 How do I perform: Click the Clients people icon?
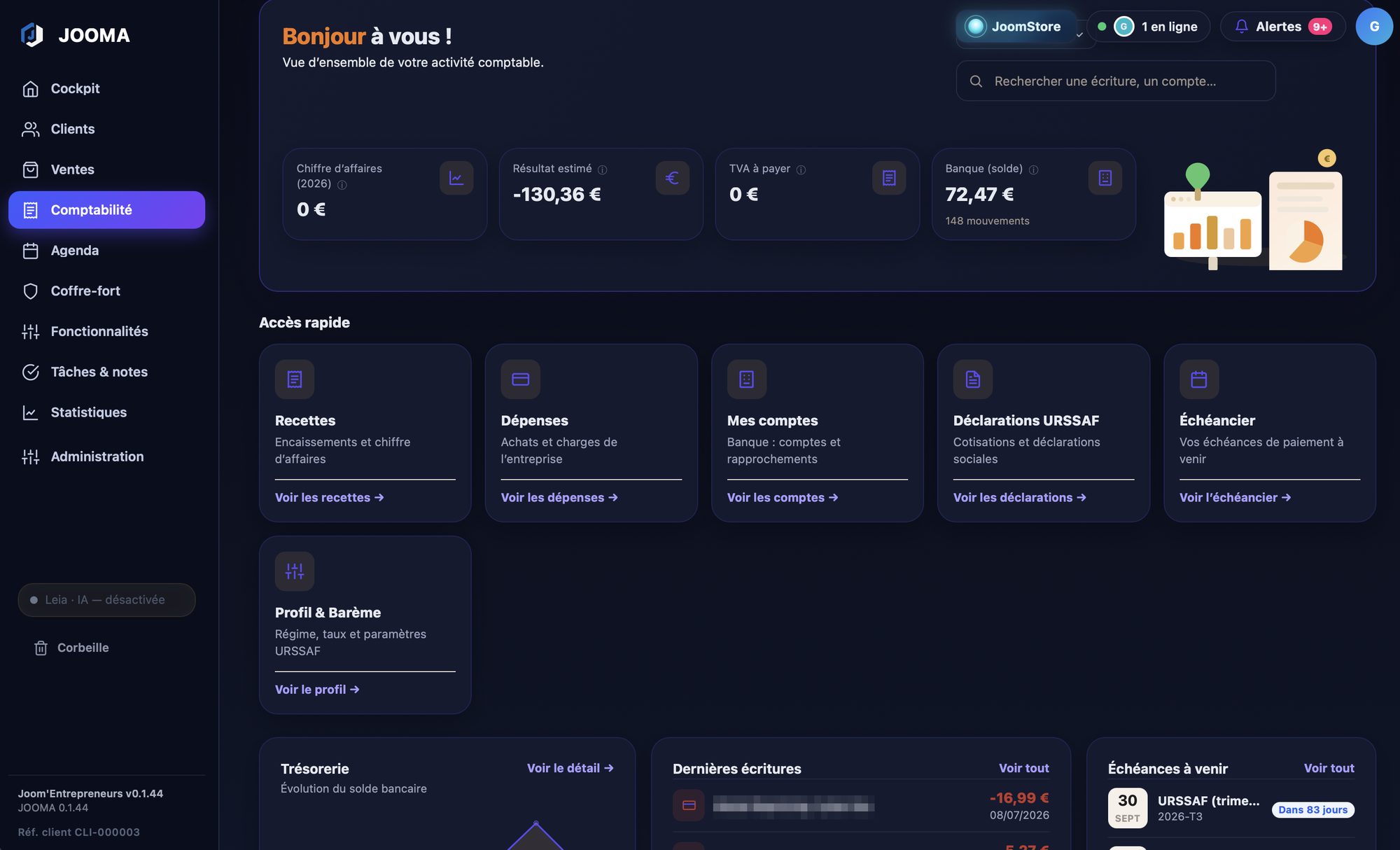30,130
